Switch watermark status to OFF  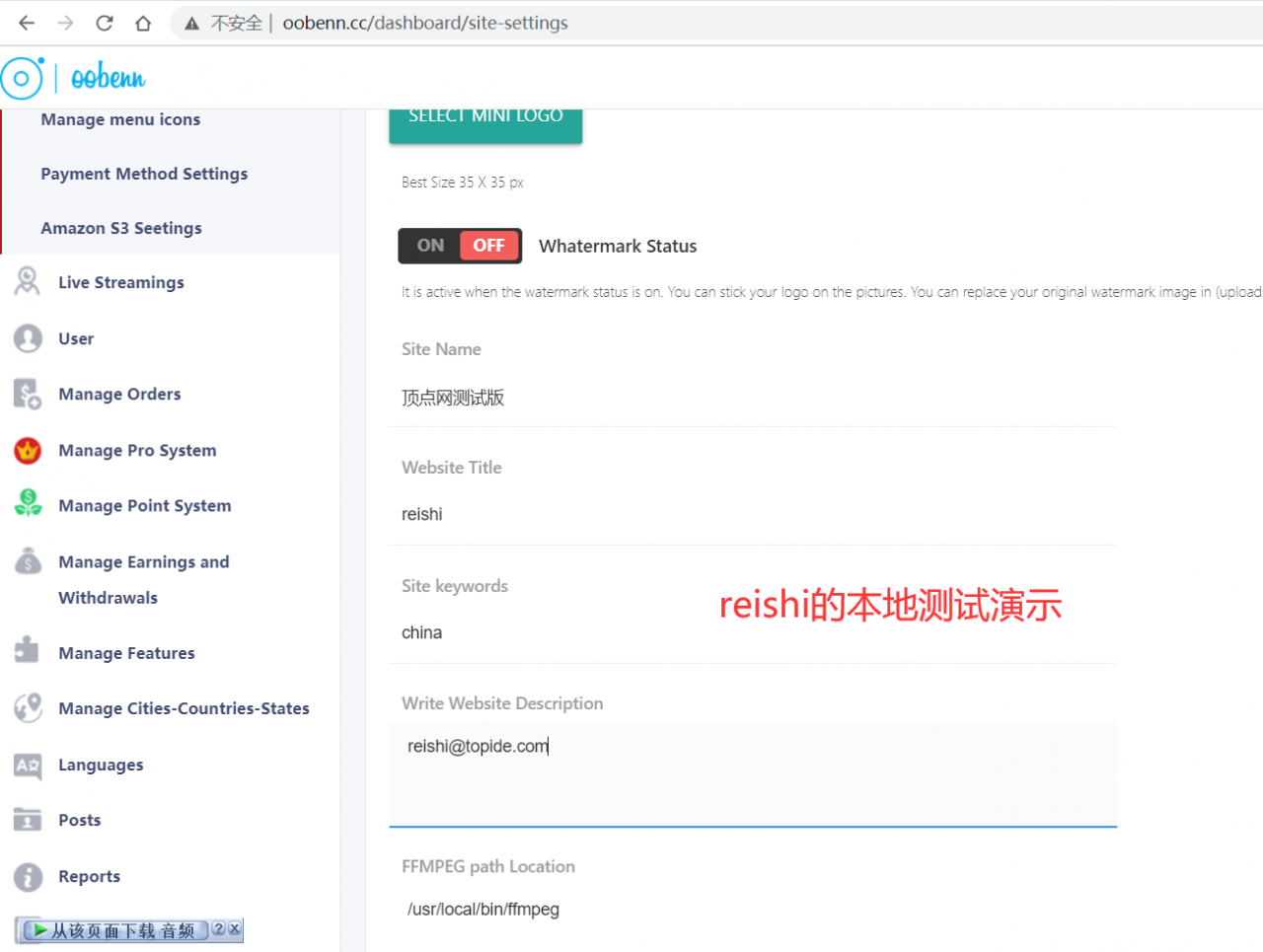pyautogui.click(x=488, y=246)
